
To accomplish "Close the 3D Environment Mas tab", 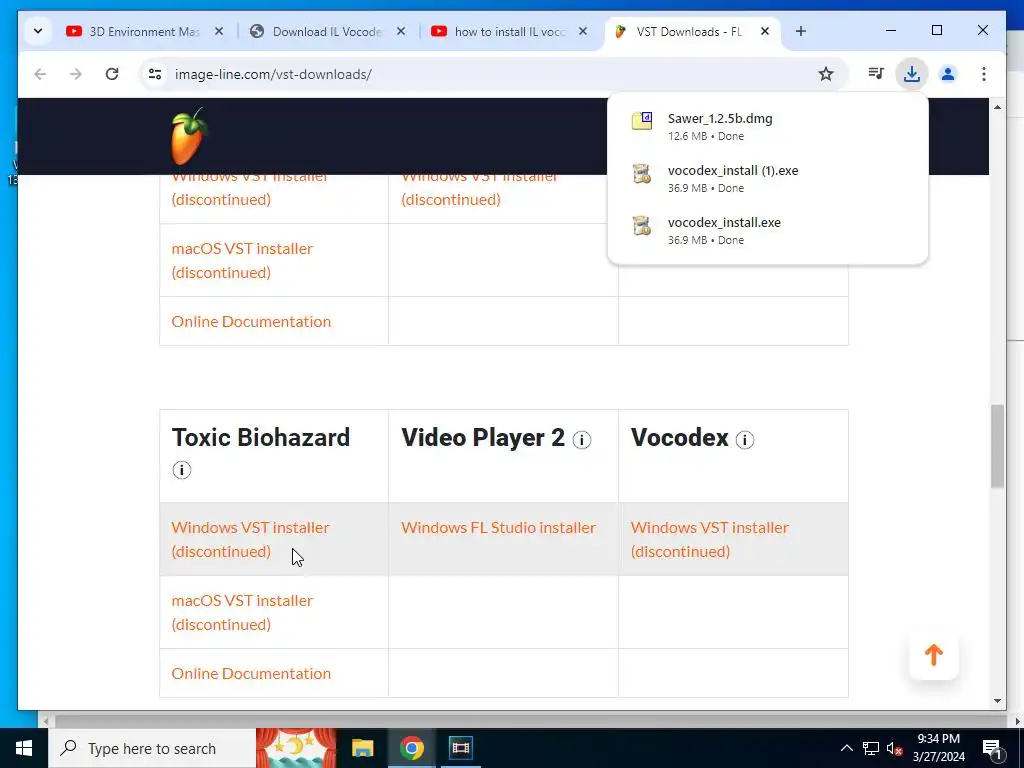I will point(219,31).
